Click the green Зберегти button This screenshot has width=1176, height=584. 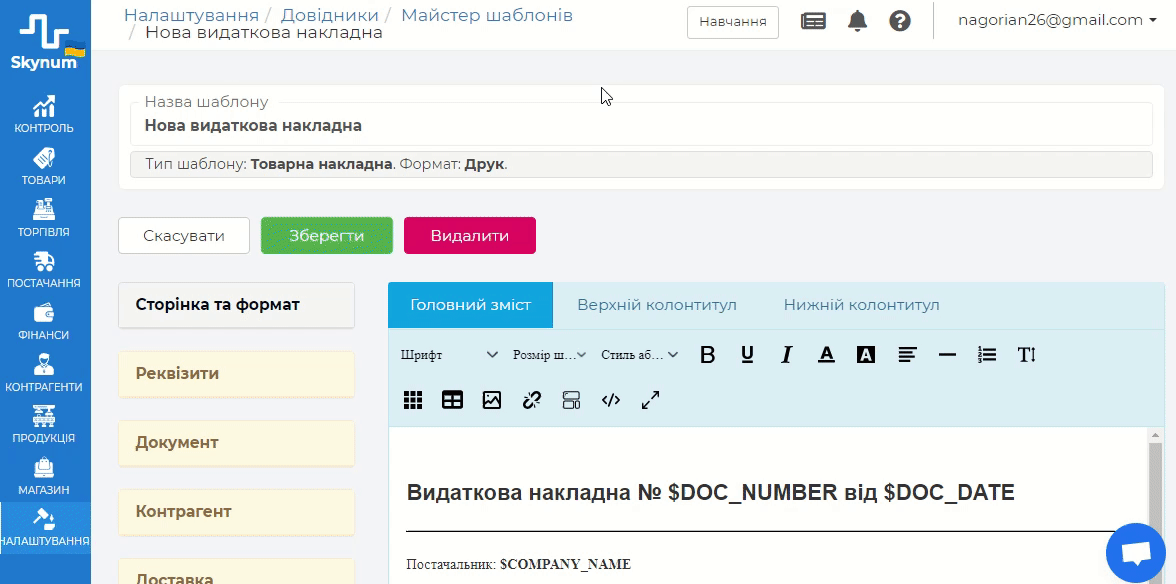(x=327, y=235)
